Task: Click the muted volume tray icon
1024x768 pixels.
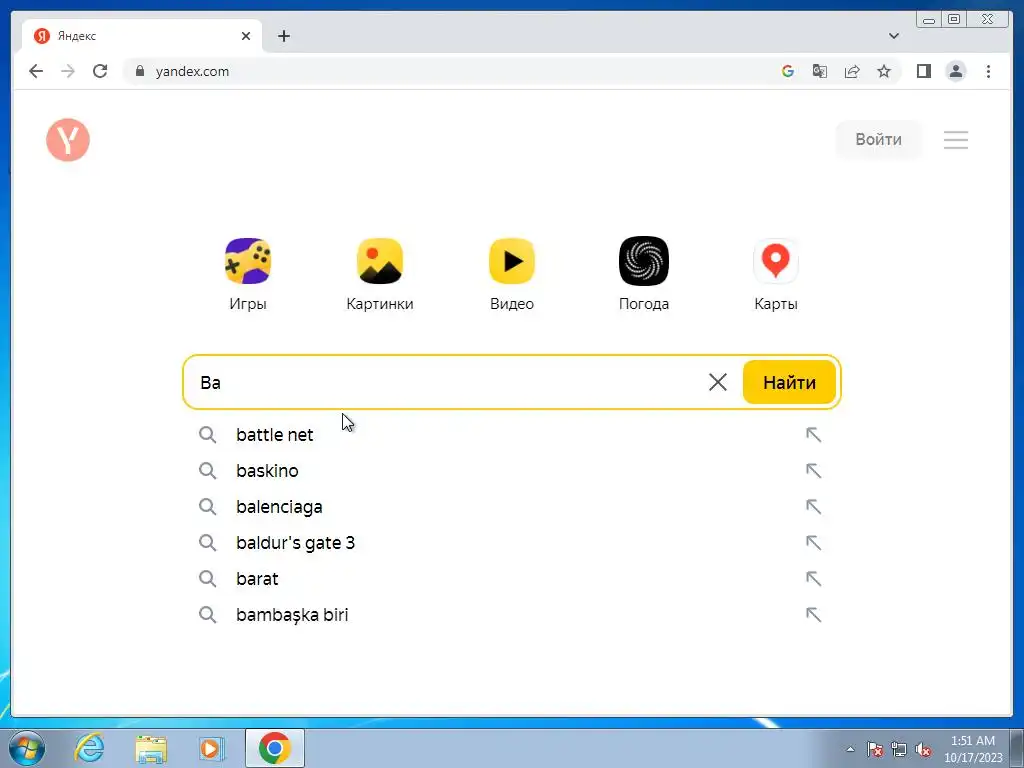Action: tap(923, 749)
